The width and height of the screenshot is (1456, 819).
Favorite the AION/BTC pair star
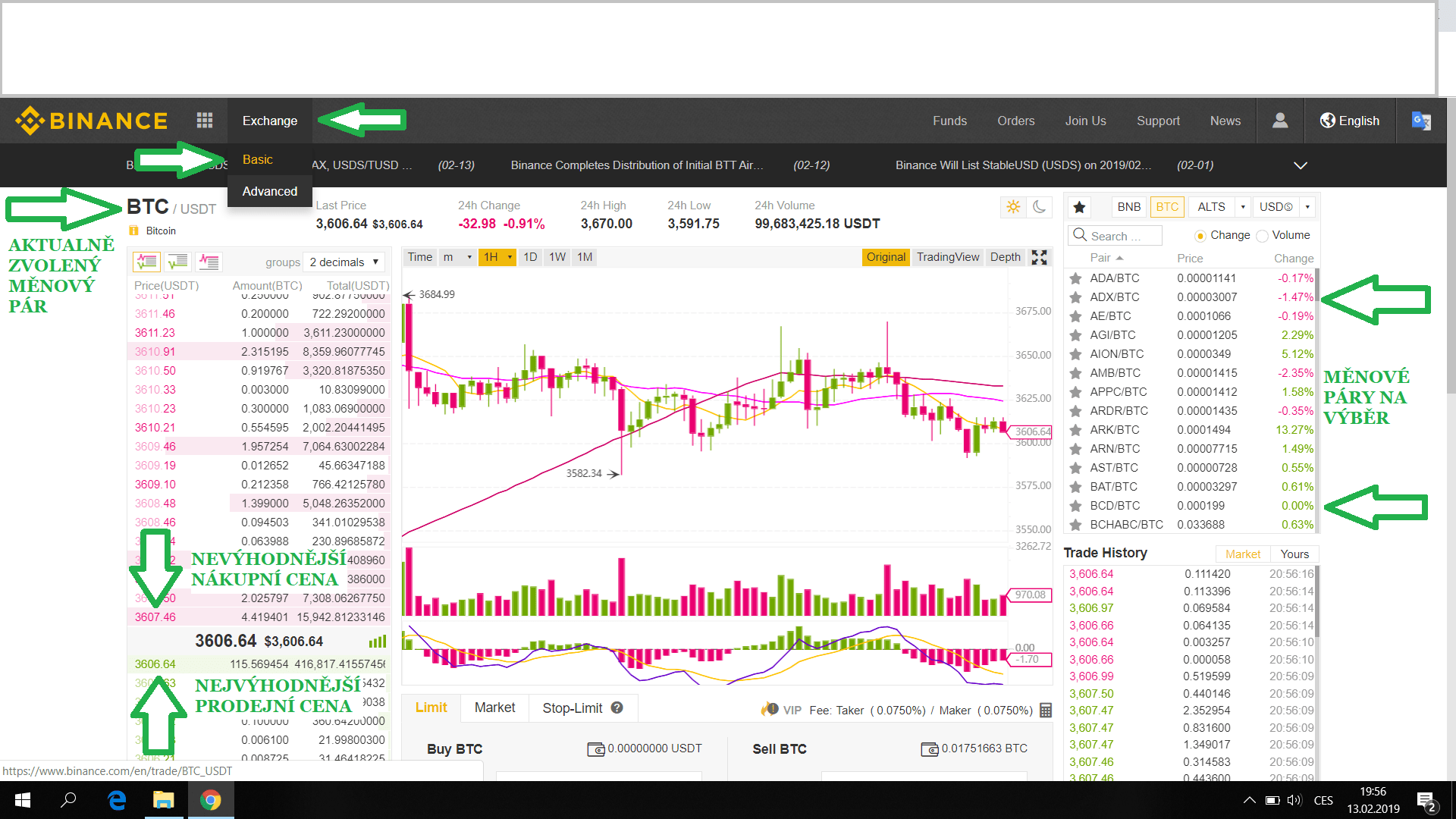(1075, 354)
